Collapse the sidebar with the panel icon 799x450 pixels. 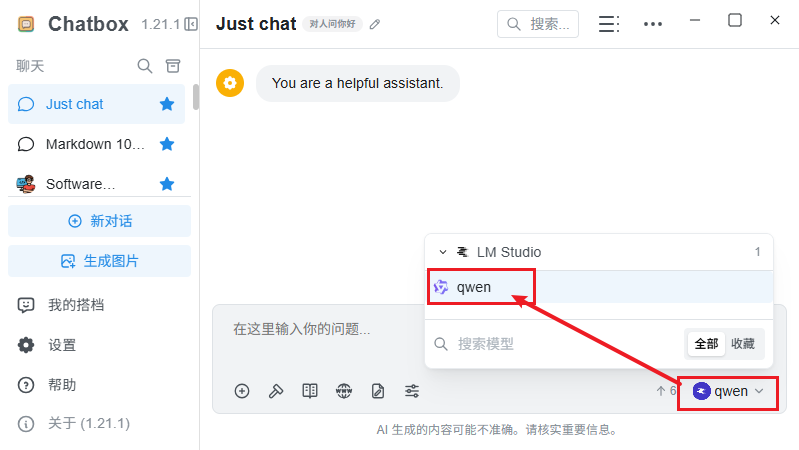click(191, 24)
